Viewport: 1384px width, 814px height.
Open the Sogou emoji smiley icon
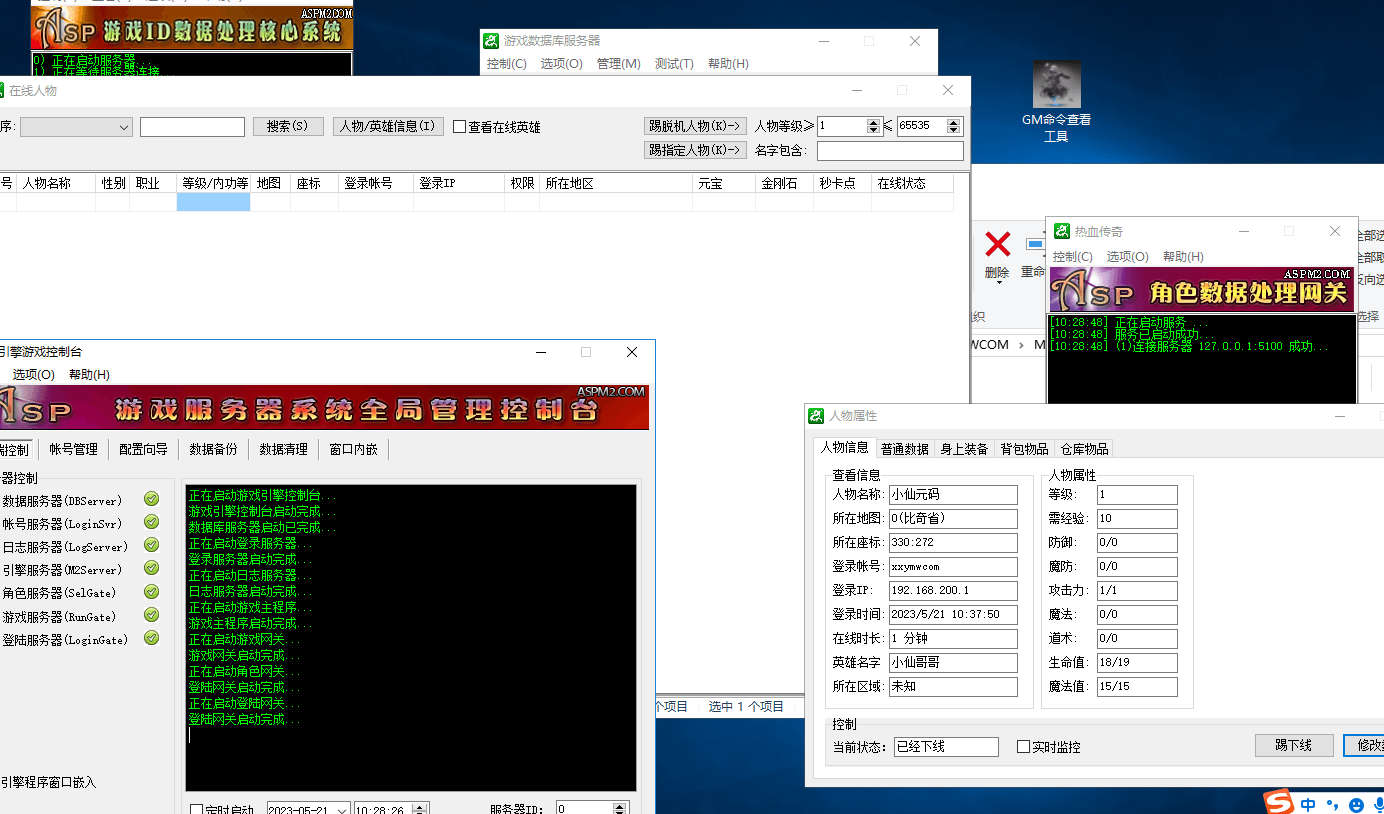(1356, 804)
